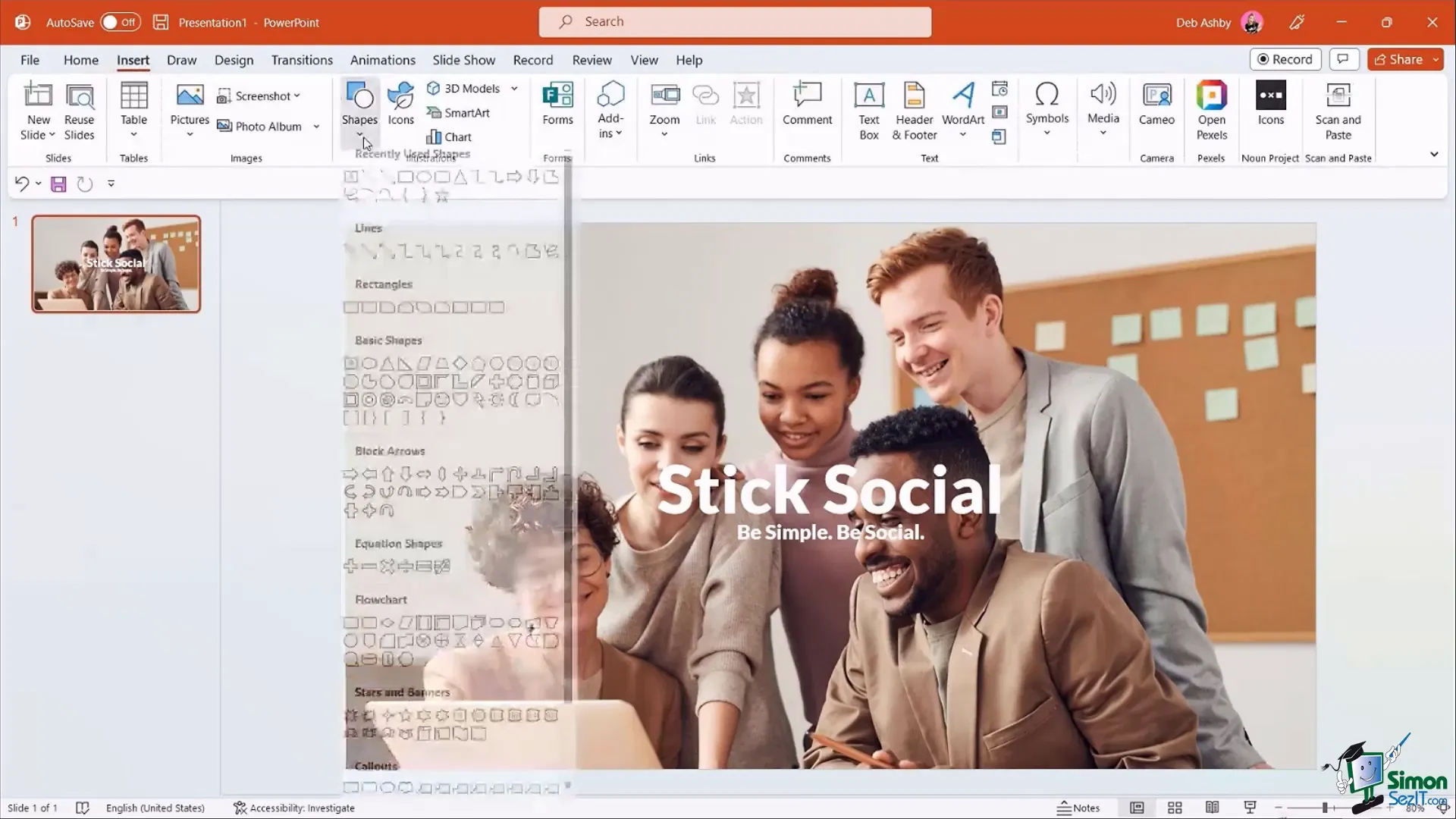1456x819 pixels.
Task: Open the Forms button
Action: pyautogui.click(x=557, y=104)
